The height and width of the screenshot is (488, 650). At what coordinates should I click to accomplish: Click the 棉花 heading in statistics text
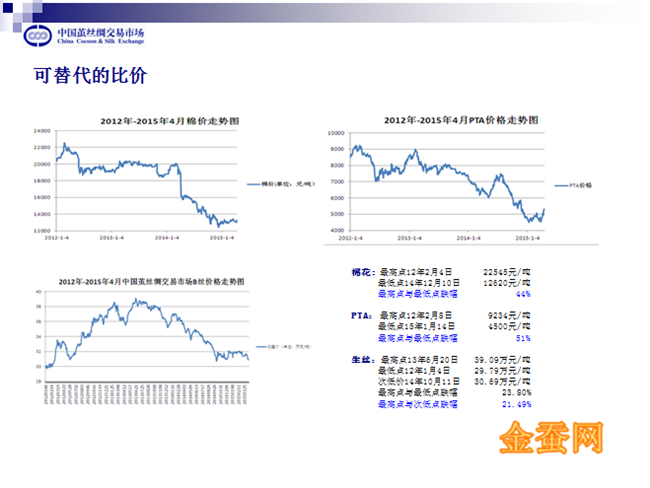pyautogui.click(x=362, y=271)
